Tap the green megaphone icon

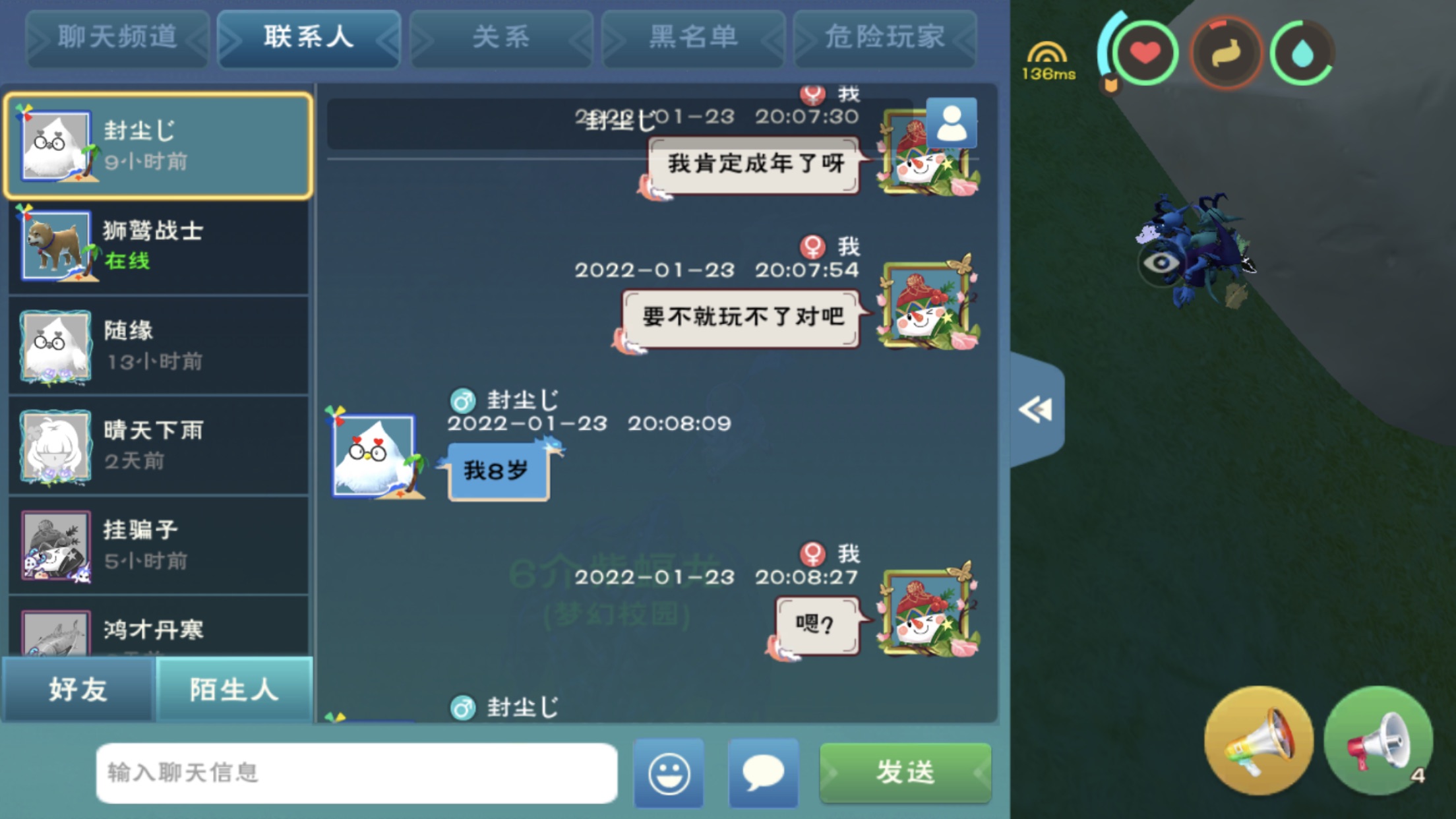[x=1379, y=740]
